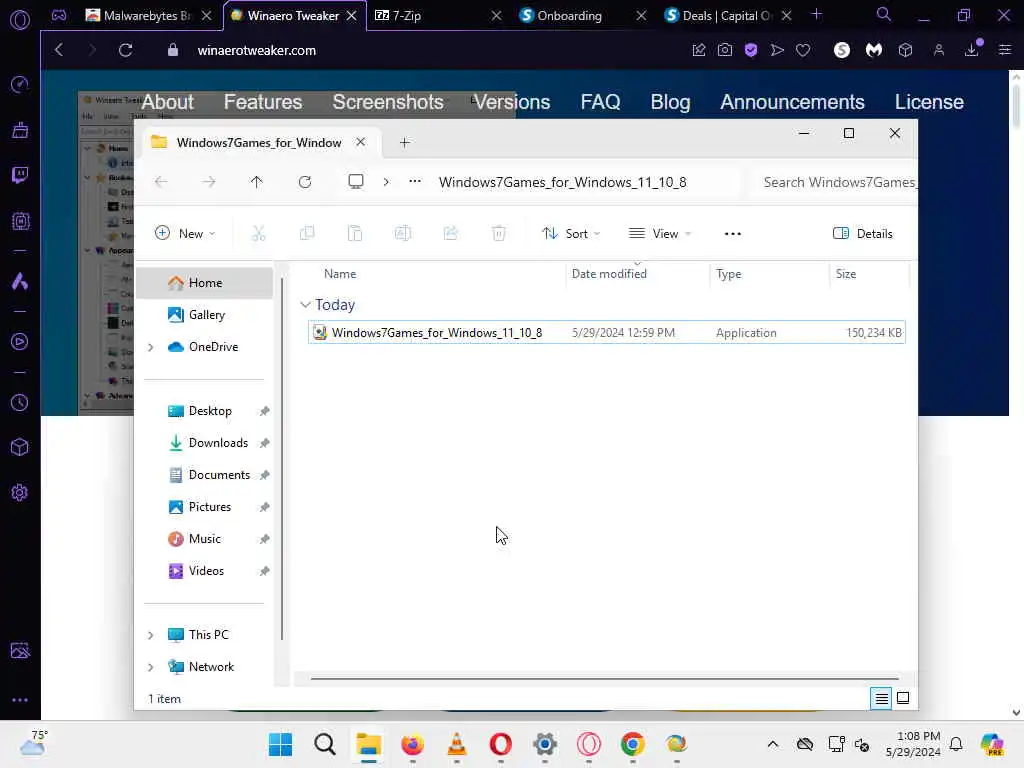
Task: Refresh the File Explorer folder view
Action: point(305,182)
